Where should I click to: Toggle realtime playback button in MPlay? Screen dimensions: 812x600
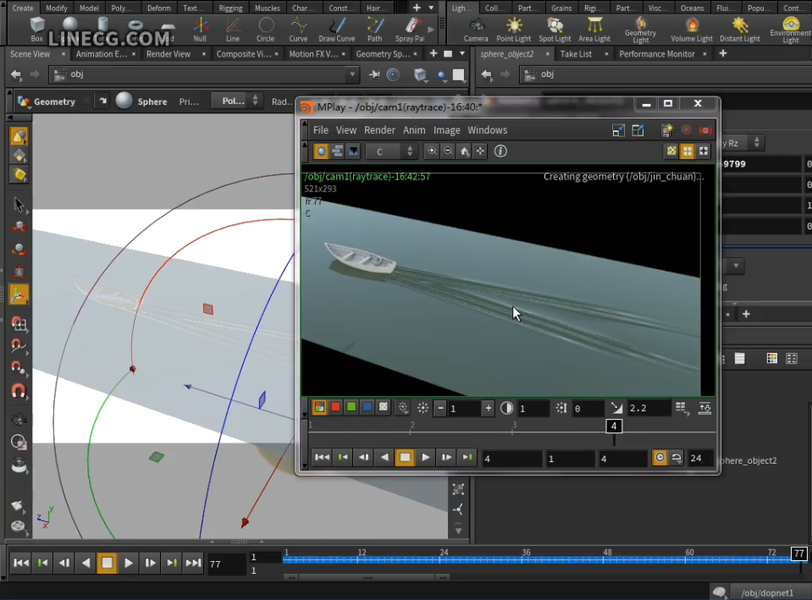click(659, 458)
